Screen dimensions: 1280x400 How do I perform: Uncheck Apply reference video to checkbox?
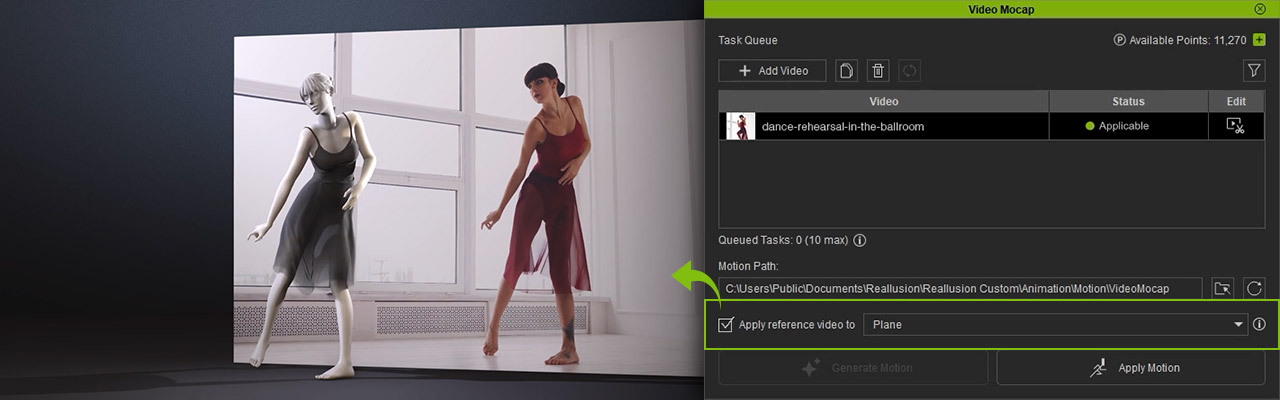pyautogui.click(x=727, y=325)
